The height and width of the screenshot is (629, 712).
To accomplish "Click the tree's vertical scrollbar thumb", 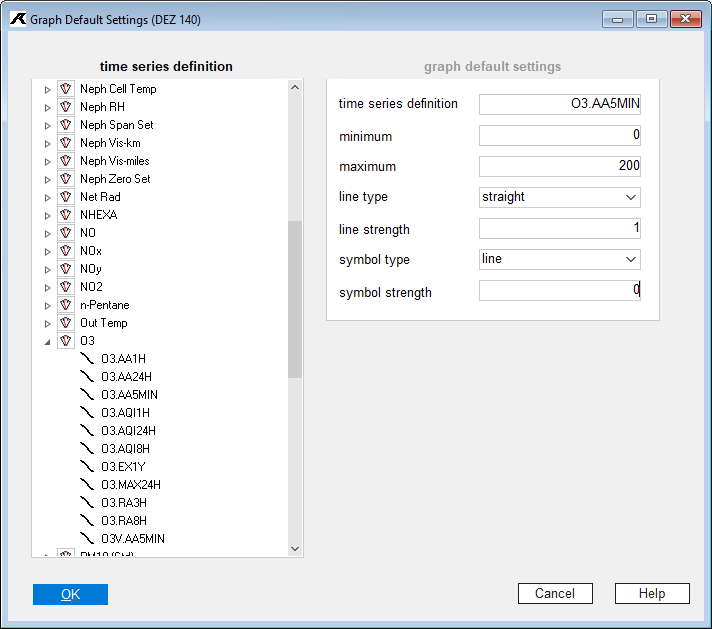I will pos(295,299).
